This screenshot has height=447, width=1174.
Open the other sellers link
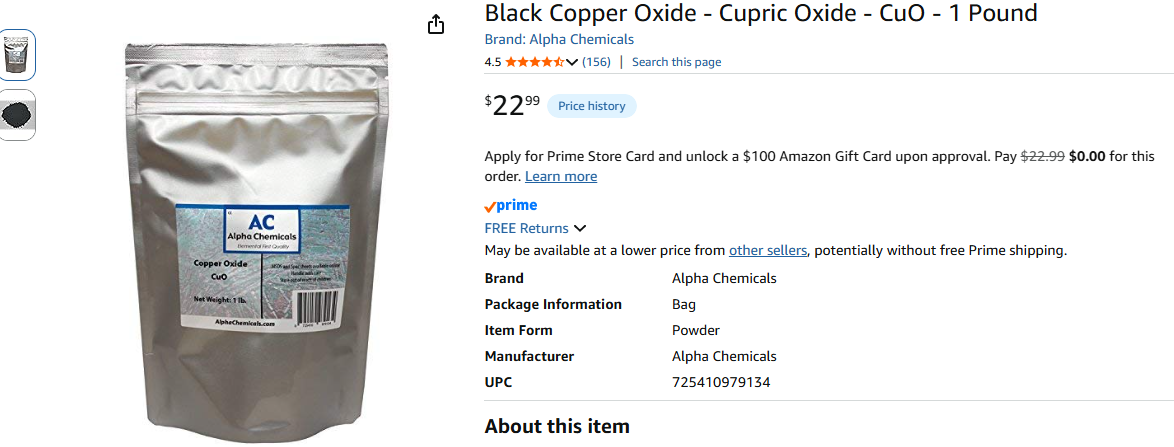click(767, 250)
